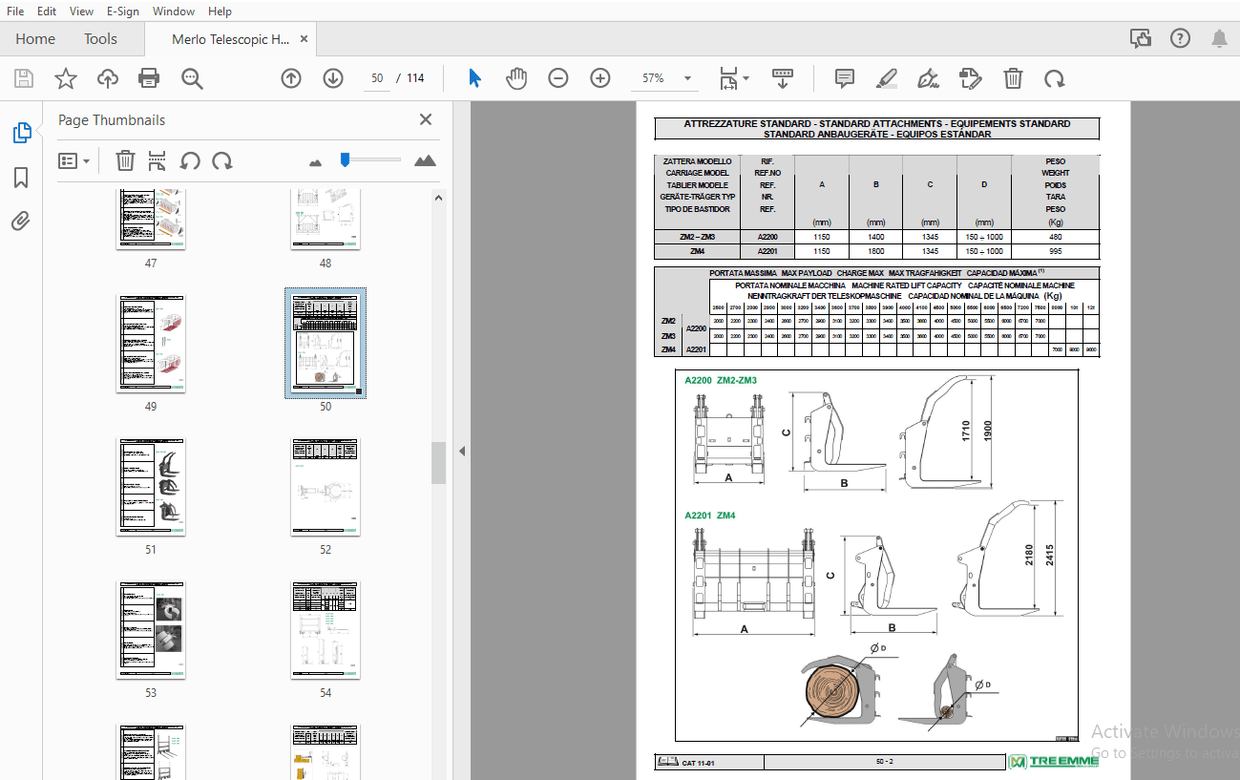Open the zoom level dropdown
Image resolution: width=1240 pixels, height=780 pixels.
coord(687,78)
